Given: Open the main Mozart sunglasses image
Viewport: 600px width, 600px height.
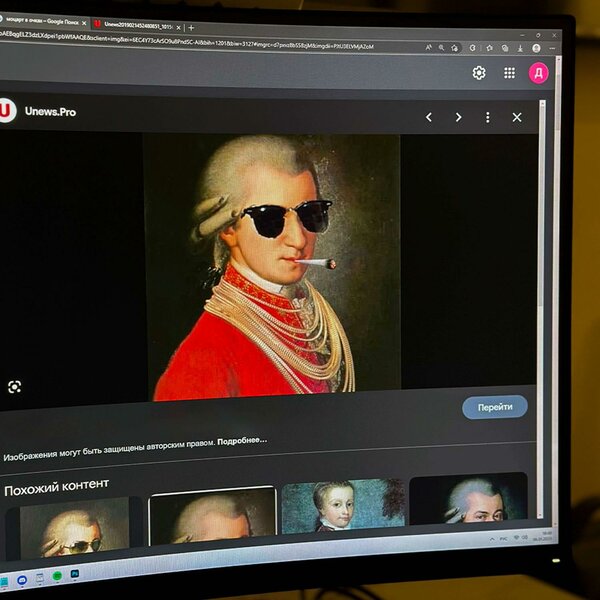Looking at the screenshot, I should pos(272,267).
